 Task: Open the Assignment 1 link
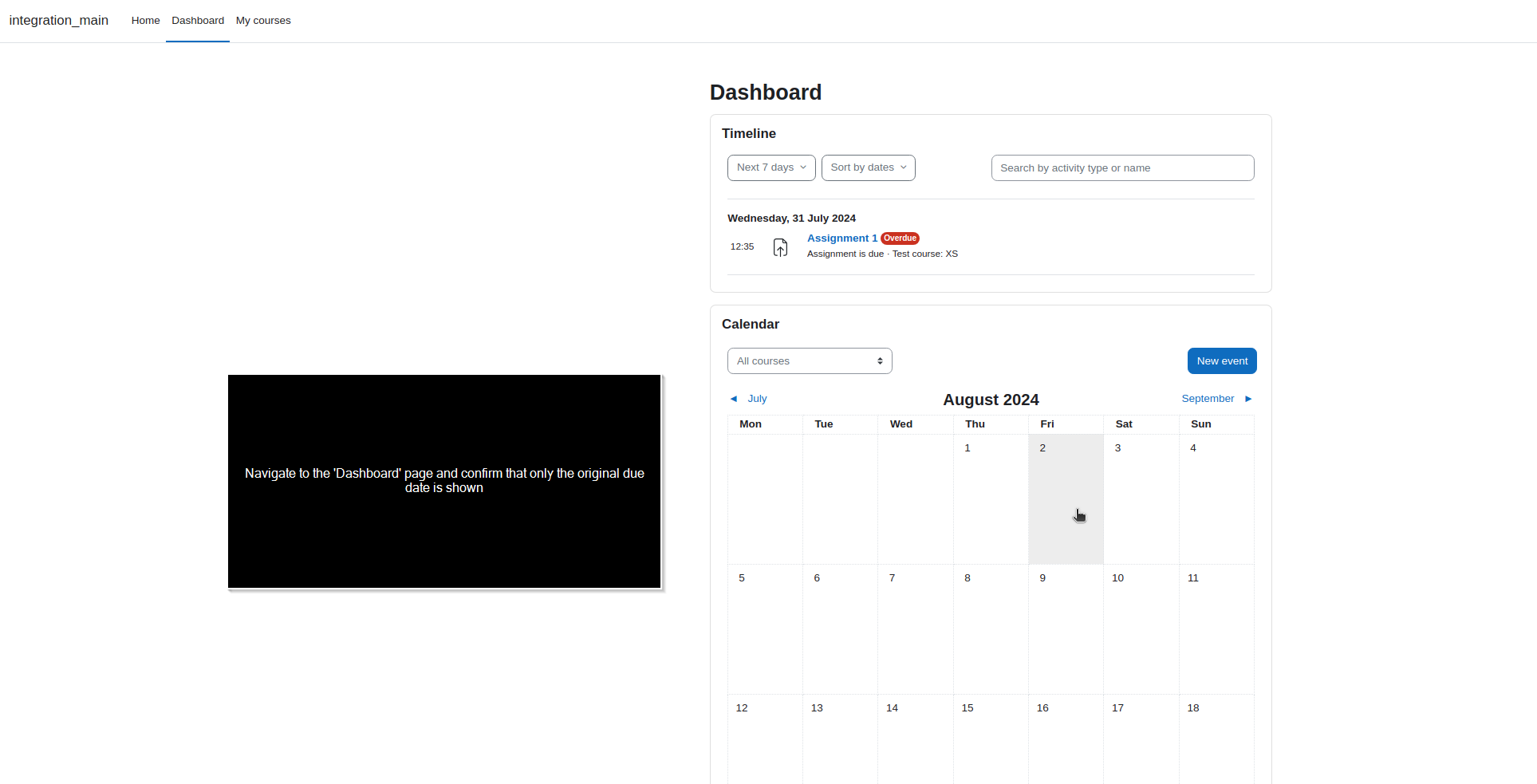[x=842, y=238]
